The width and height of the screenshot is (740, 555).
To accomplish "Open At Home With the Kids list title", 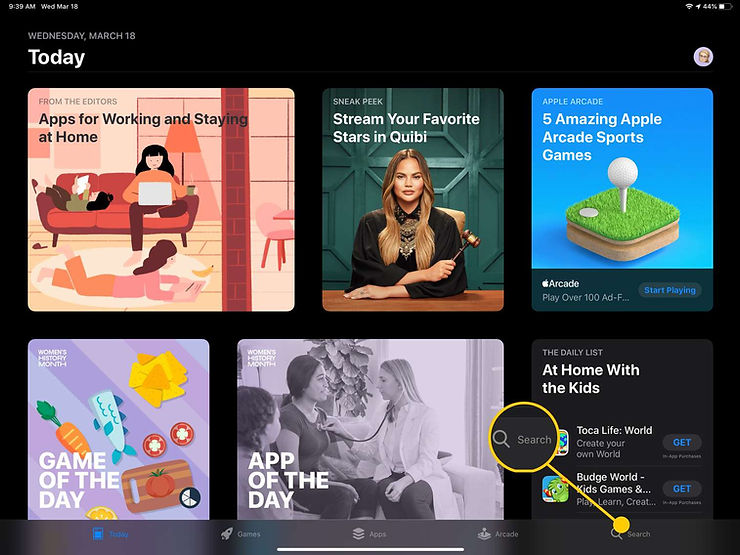I will [x=591, y=378].
